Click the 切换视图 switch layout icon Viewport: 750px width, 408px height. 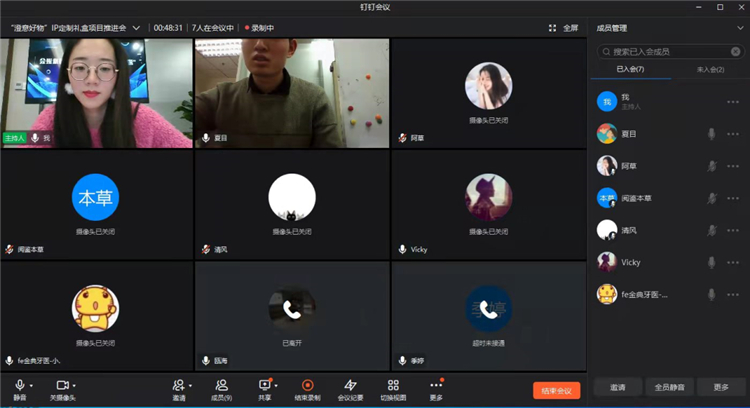click(393, 386)
